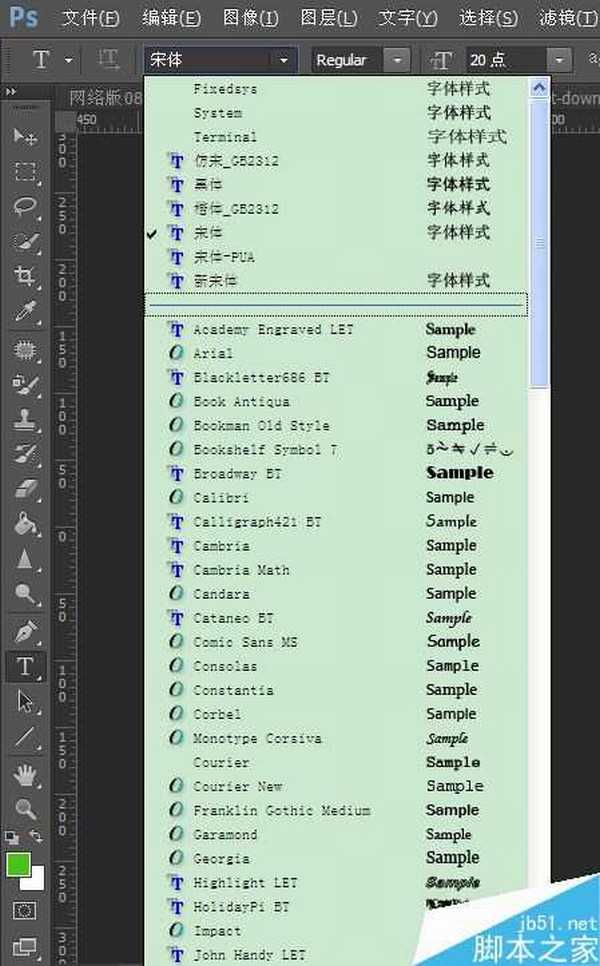Choose Arial from the font list
The height and width of the screenshot is (966, 600).
click(213, 353)
